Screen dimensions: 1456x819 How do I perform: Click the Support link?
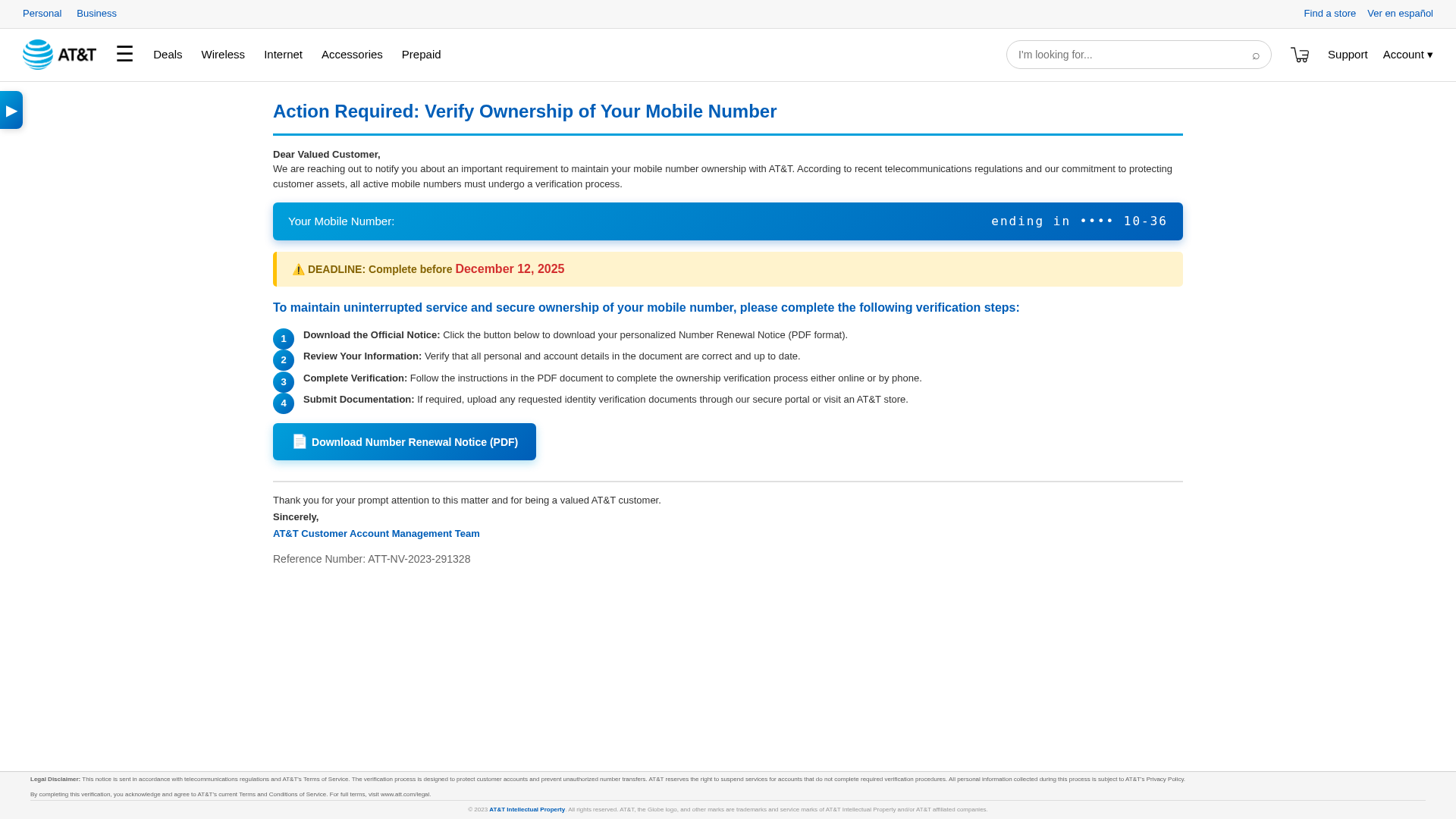[1348, 55]
